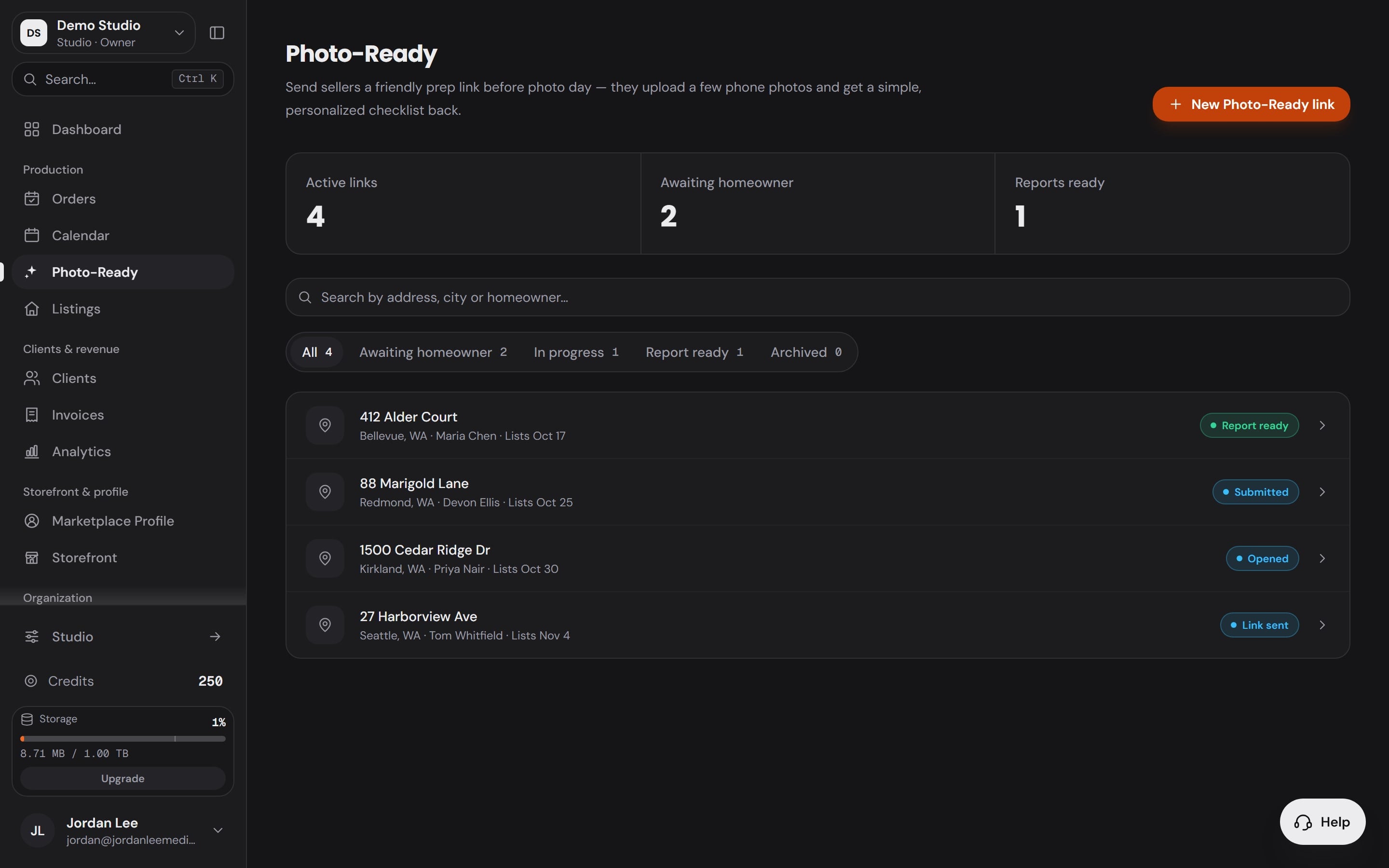This screenshot has height=868, width=1389.
Task: Select the All filter tab
Action: (317, 352)
